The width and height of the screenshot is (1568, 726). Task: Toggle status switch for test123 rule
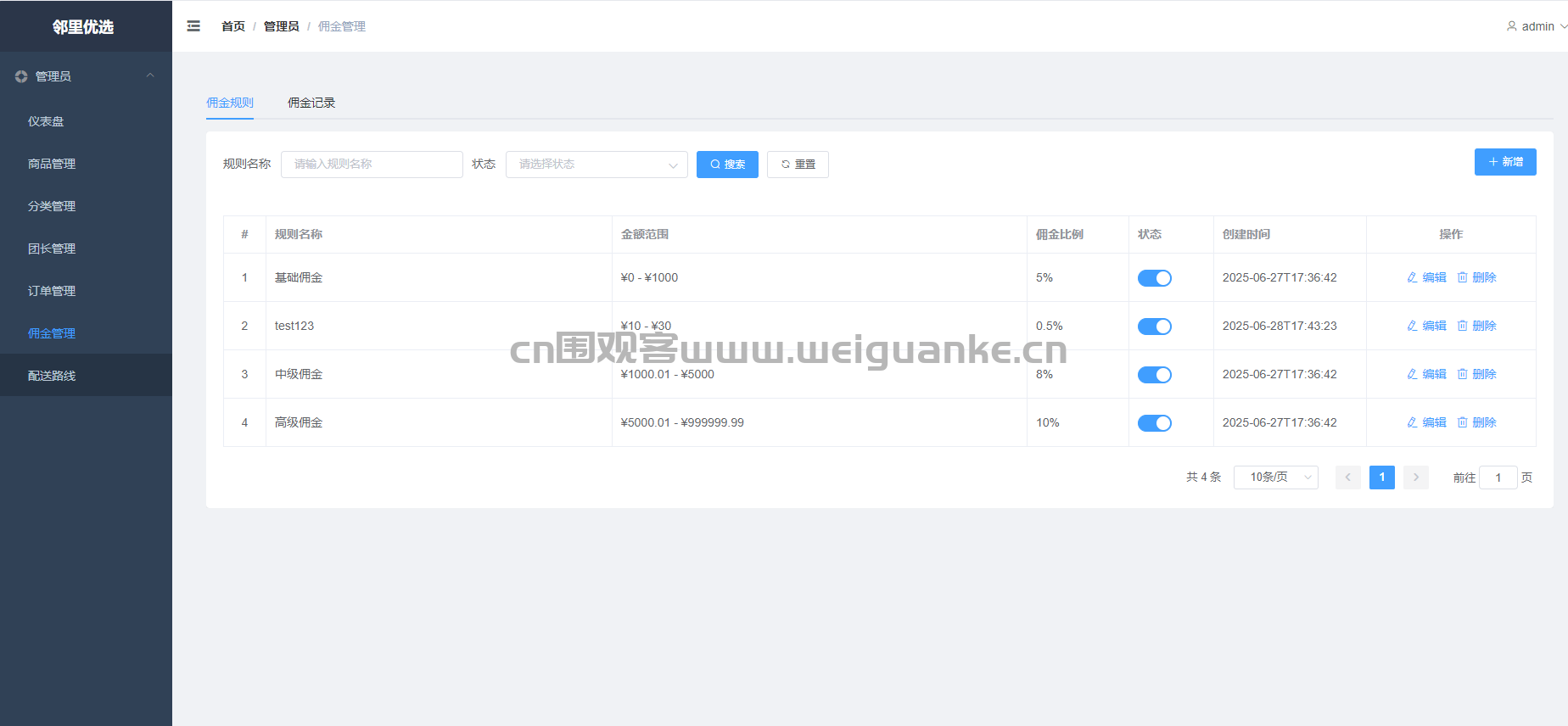pyautogui.click(x=1154, y=327)
